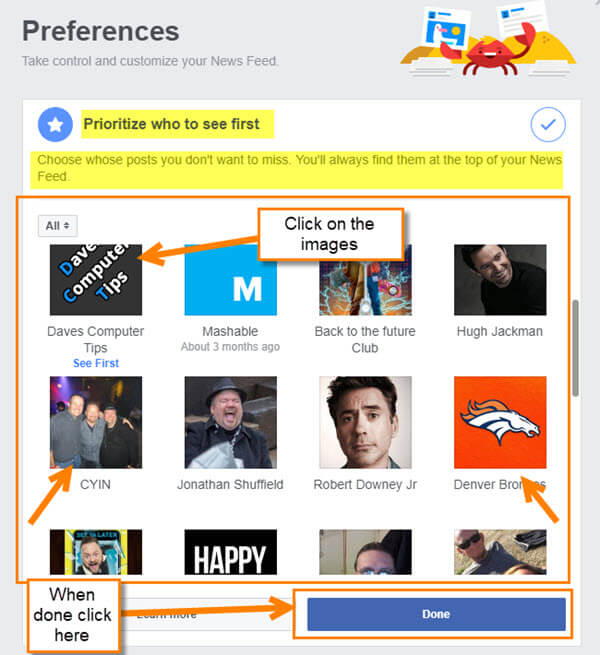The image size is (600, 655).
Task: Choose Jonathan Shuffield's profile picture
Action: tap(231, 422)
